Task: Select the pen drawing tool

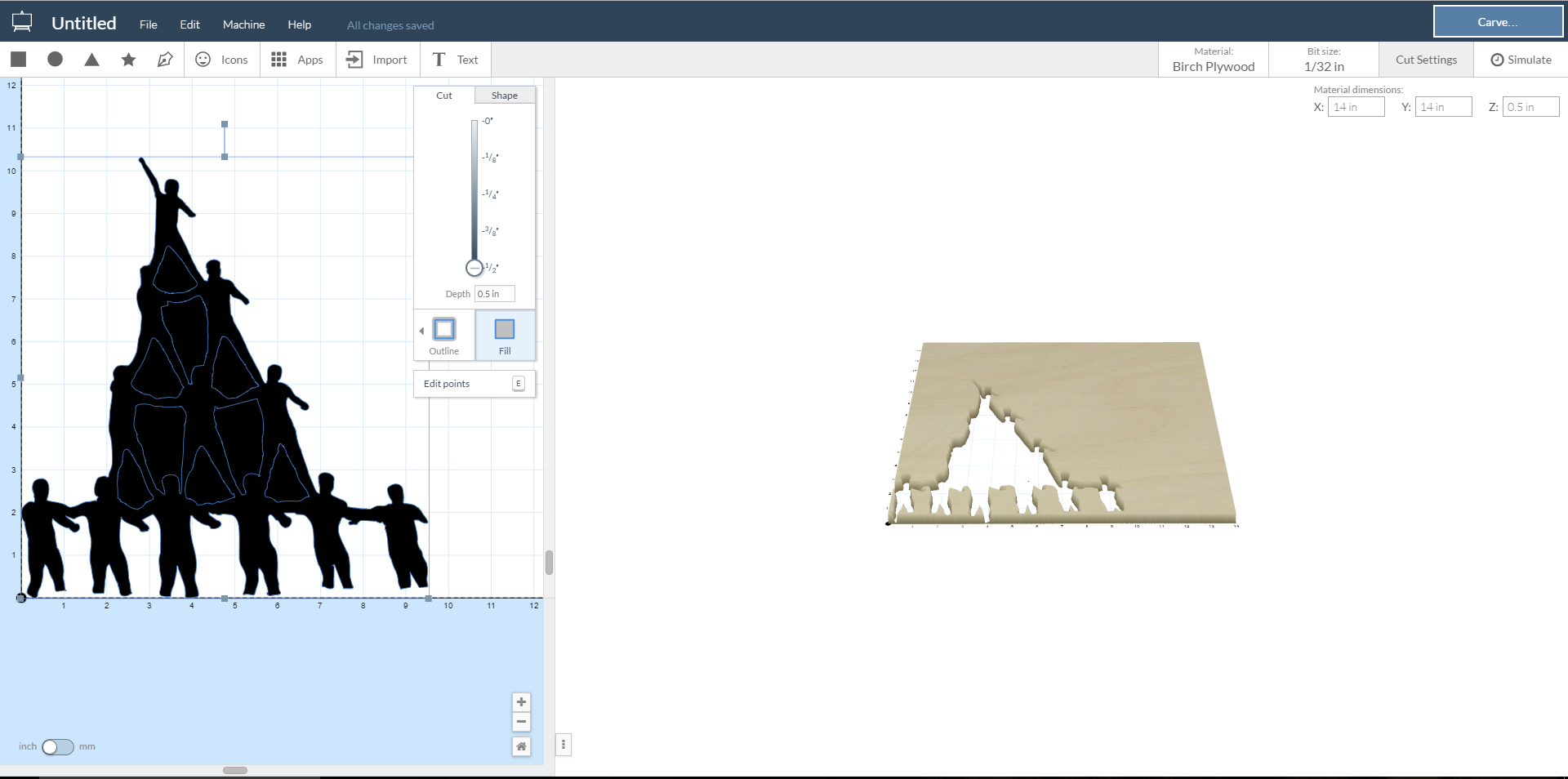Action: [165, 59]
